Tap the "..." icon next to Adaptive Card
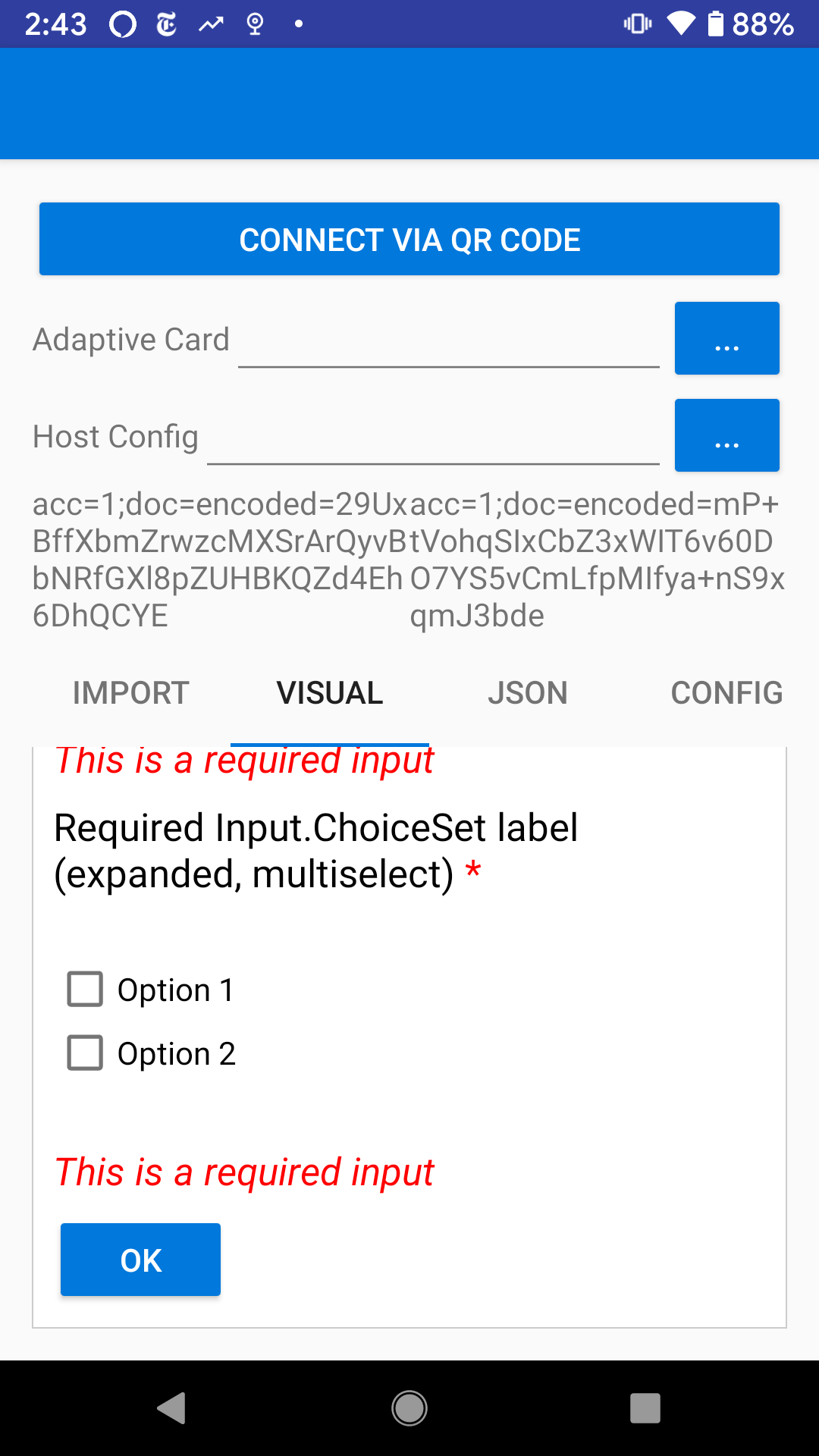This screenshot has width=819, height=1456. point(726,338)
